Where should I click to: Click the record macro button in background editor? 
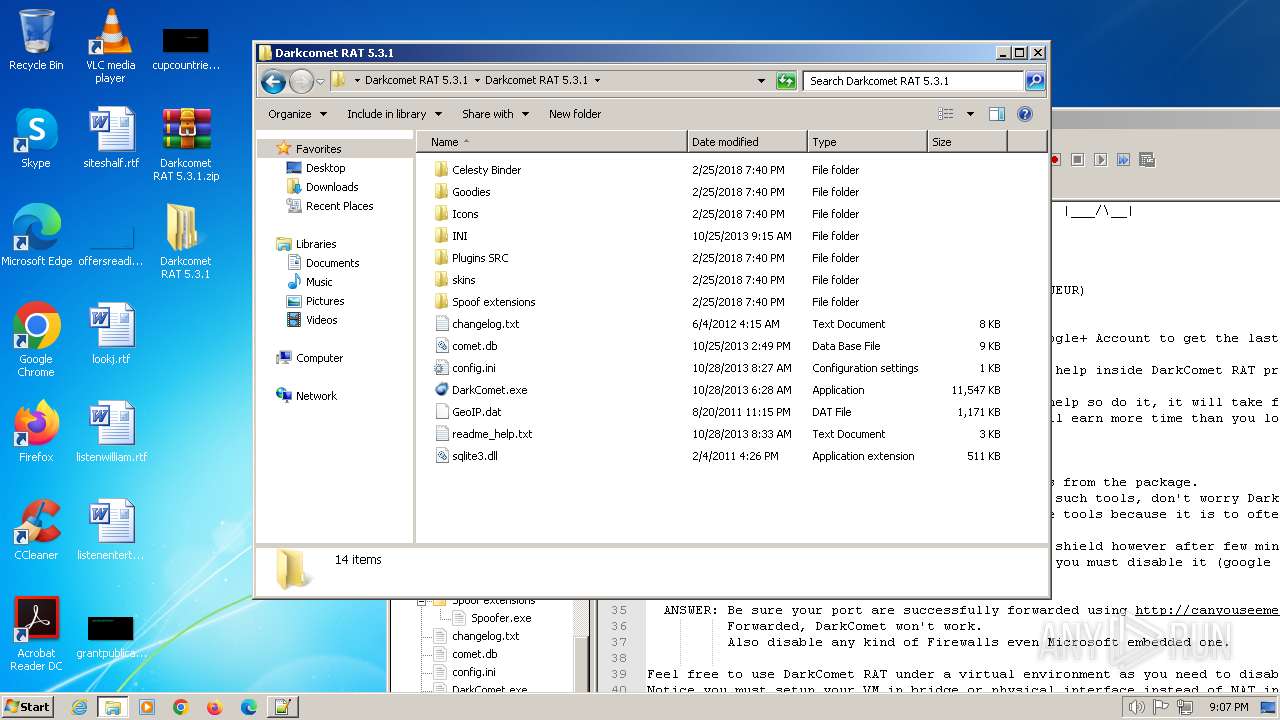click(x=1054, y=160)
